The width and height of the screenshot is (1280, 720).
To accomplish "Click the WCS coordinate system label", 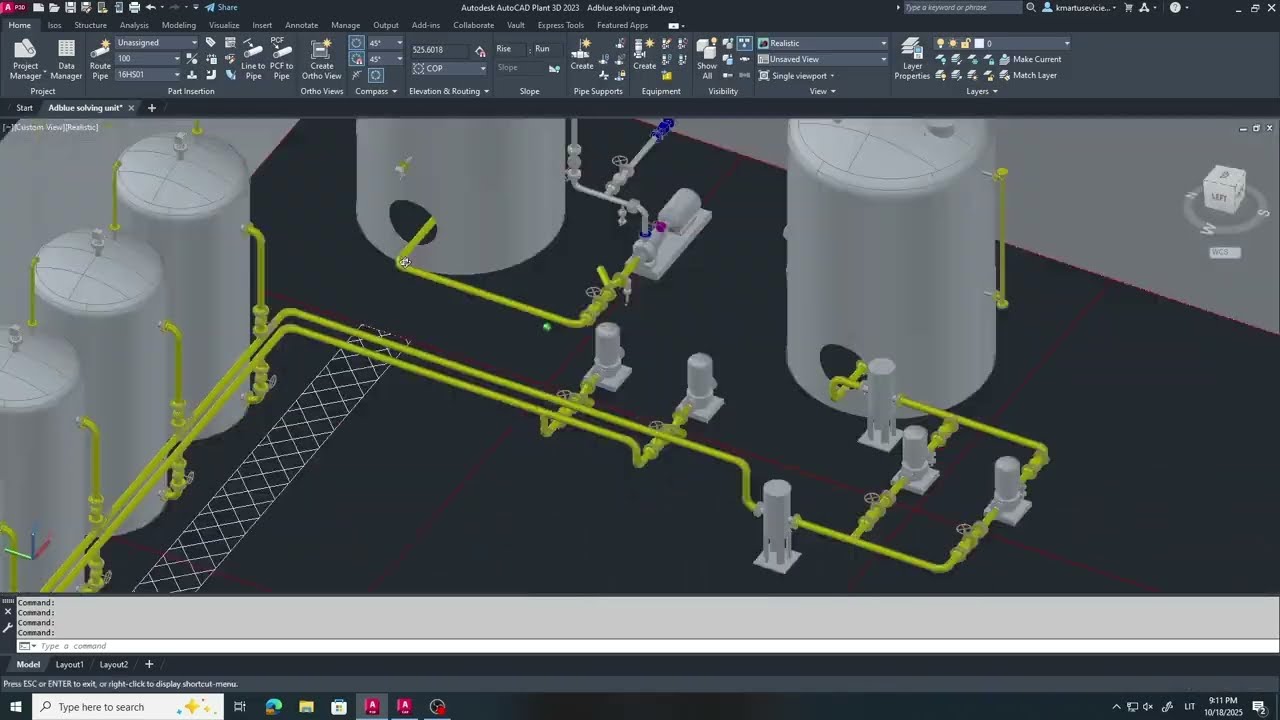I will (x=1225, y=252).
